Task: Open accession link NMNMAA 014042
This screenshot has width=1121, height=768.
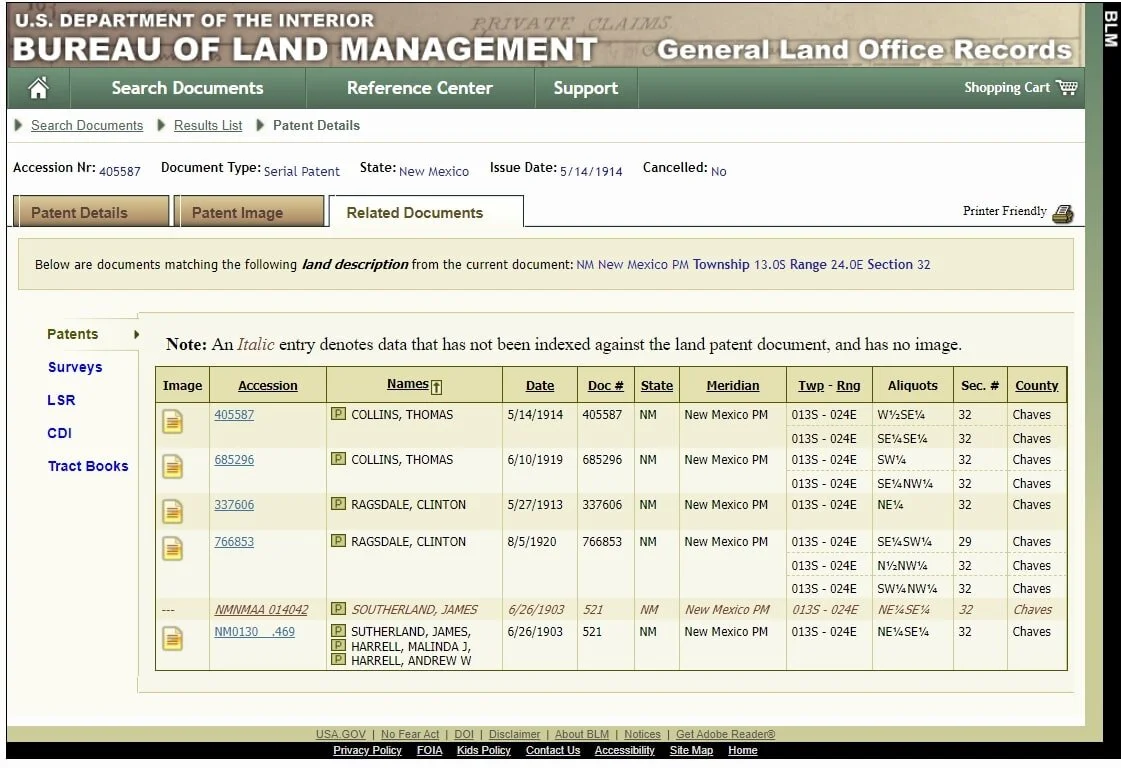Action: (261, 609)
